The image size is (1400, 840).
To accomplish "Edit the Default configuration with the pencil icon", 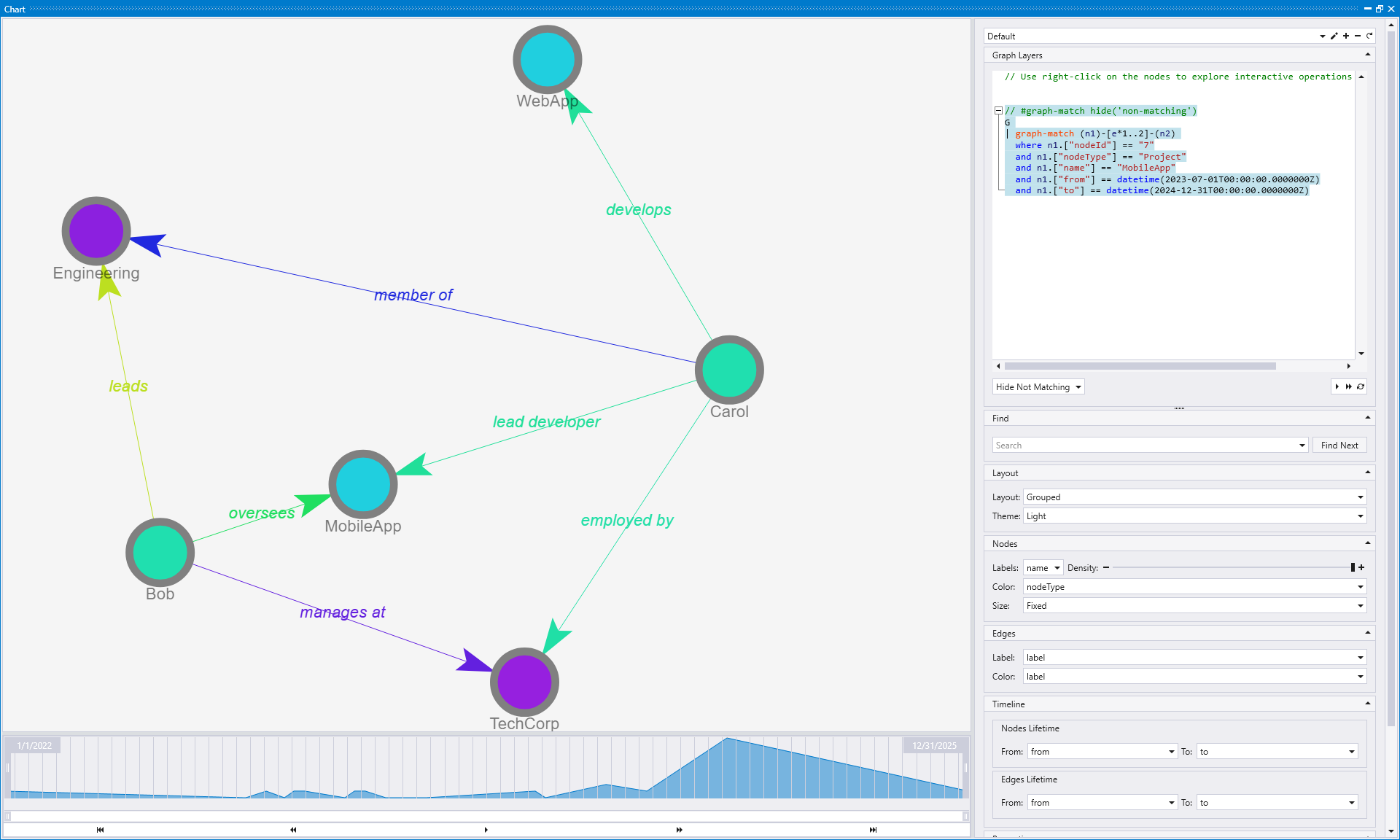I will (1334, 36).
